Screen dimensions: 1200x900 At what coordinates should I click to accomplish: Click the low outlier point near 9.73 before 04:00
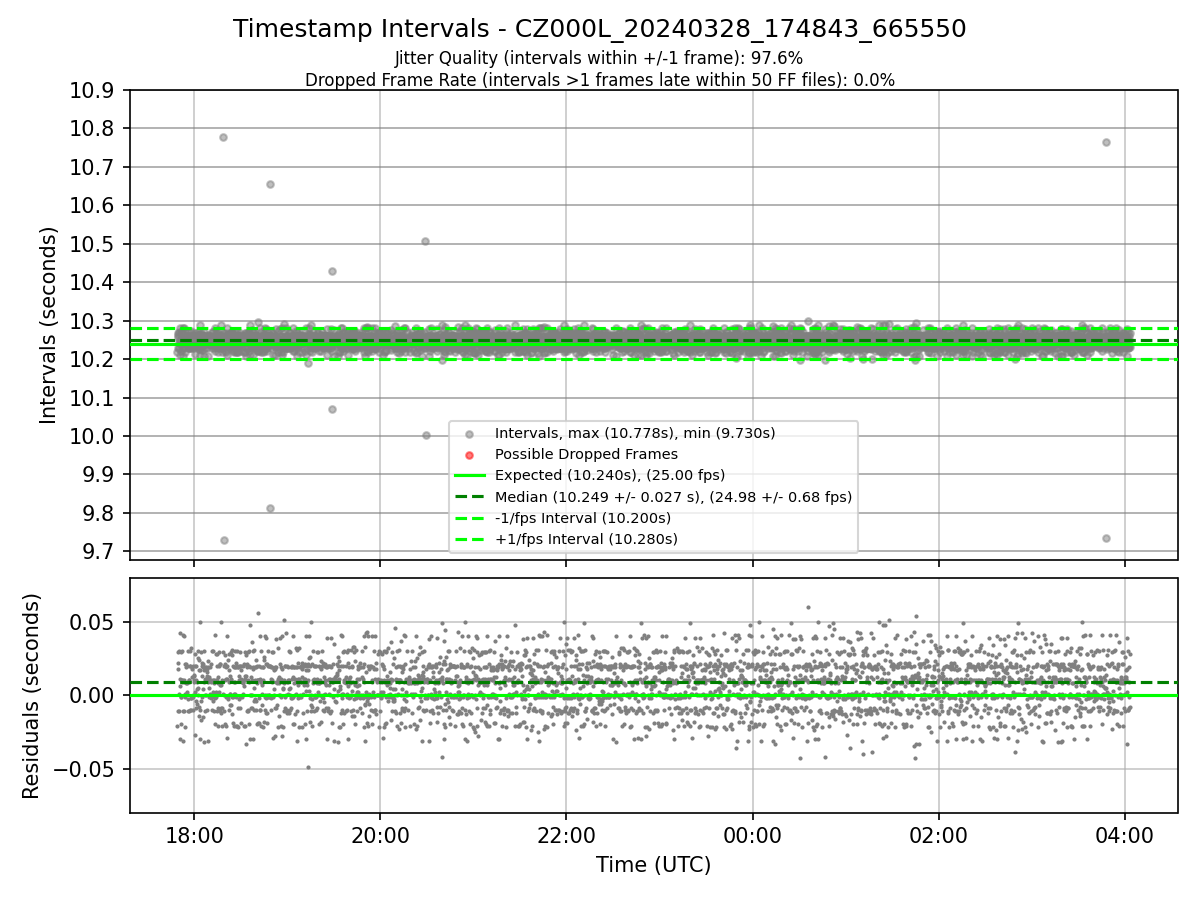point(1106,538)
